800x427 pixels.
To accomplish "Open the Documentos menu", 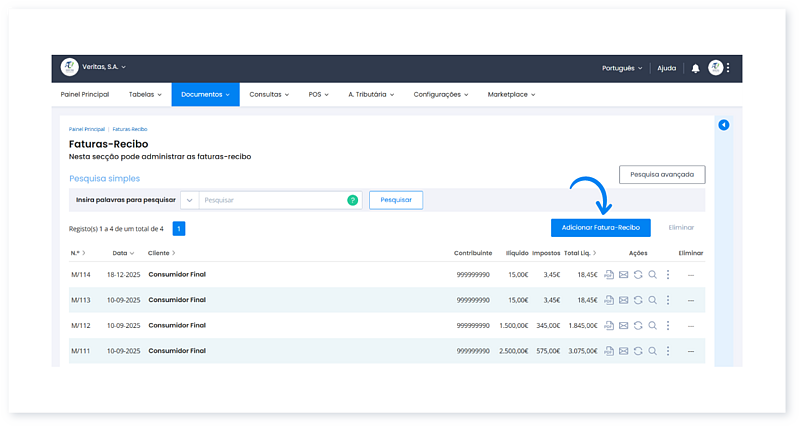I will pos(205,94).
